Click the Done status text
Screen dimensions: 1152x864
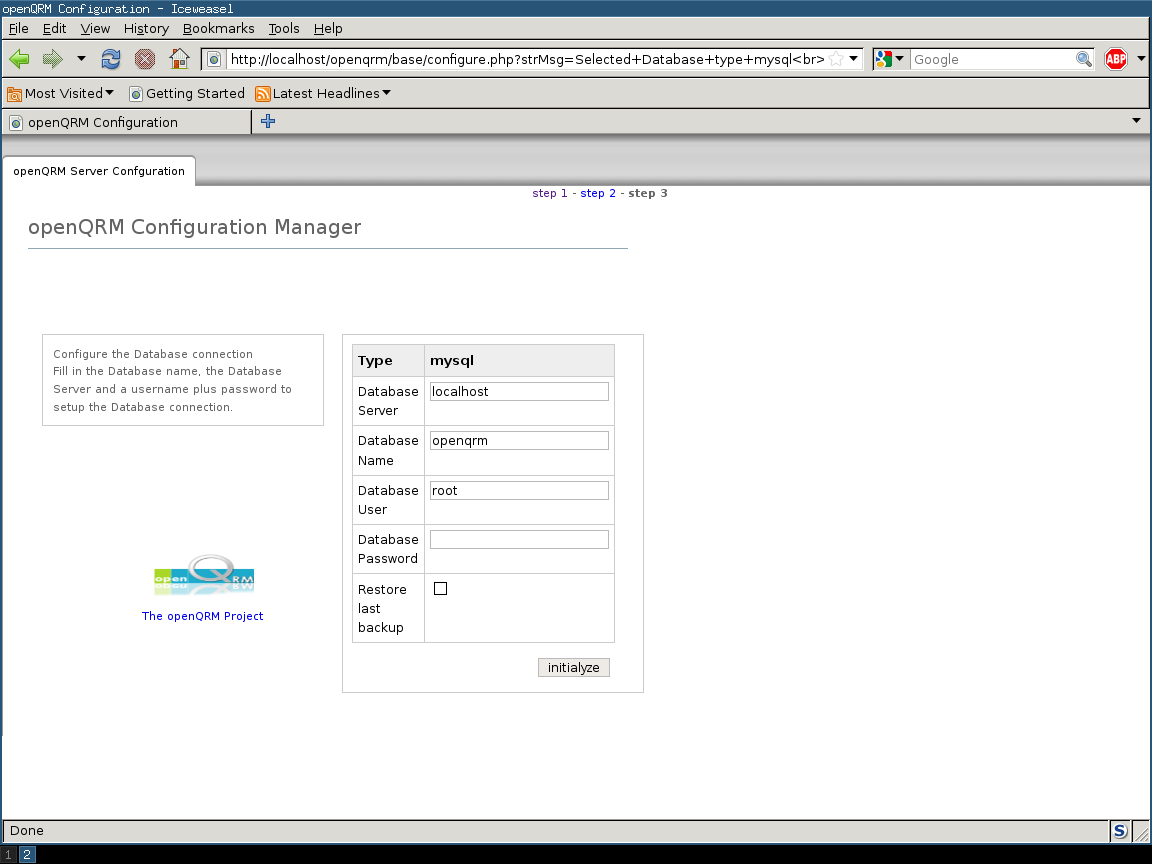26,831
